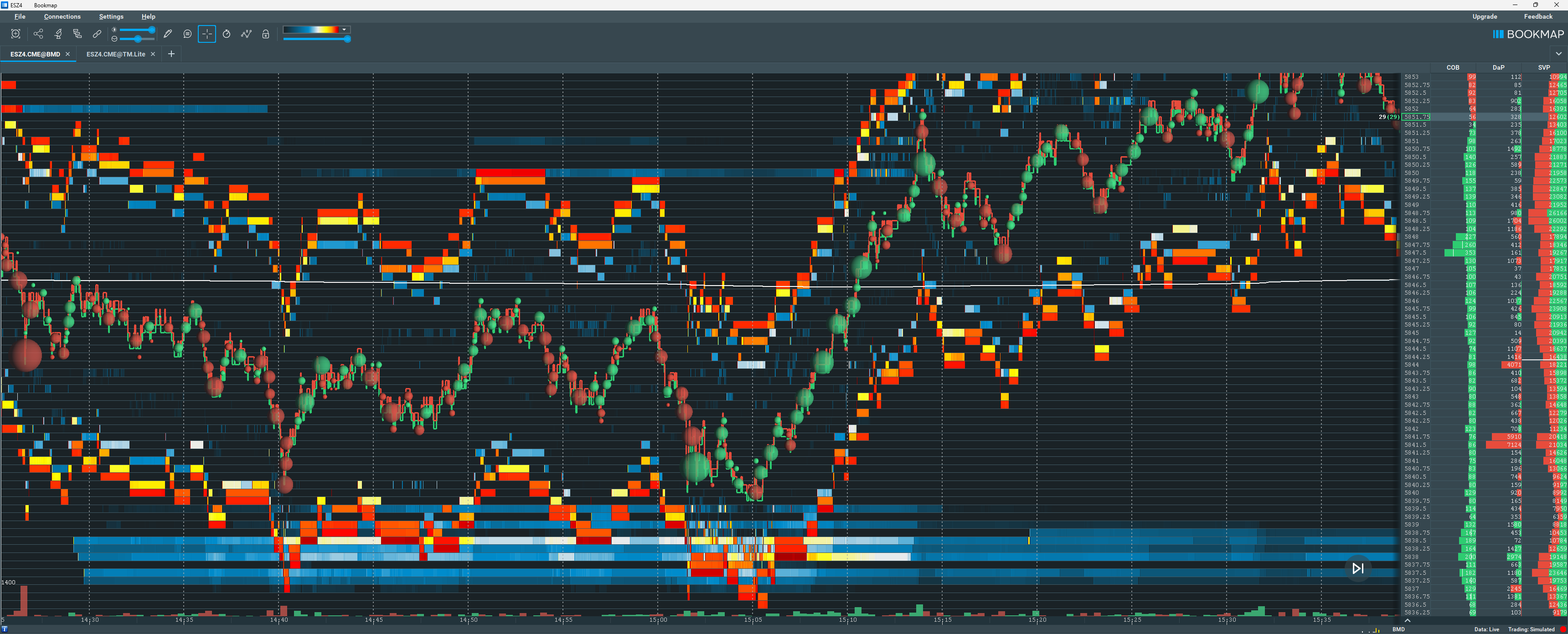Viewport: 1568px width, 634px height.
Task: Click the stacked layers configuration icon
Action: pos(77,34)
